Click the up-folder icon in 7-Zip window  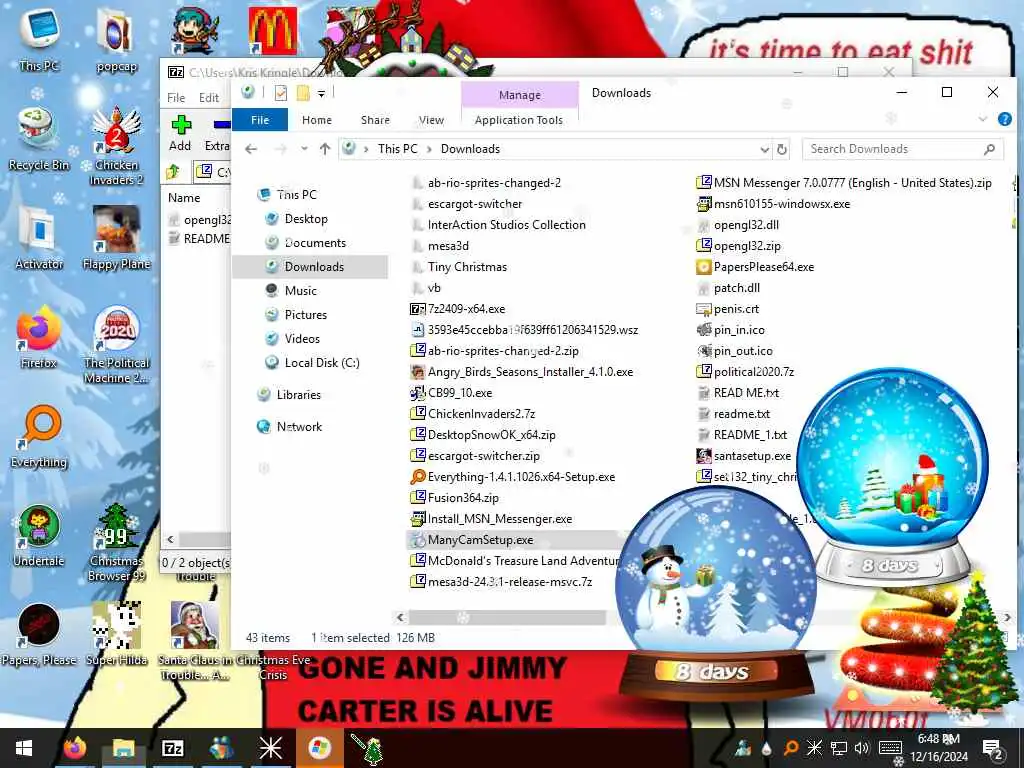(x=173, y=172)
